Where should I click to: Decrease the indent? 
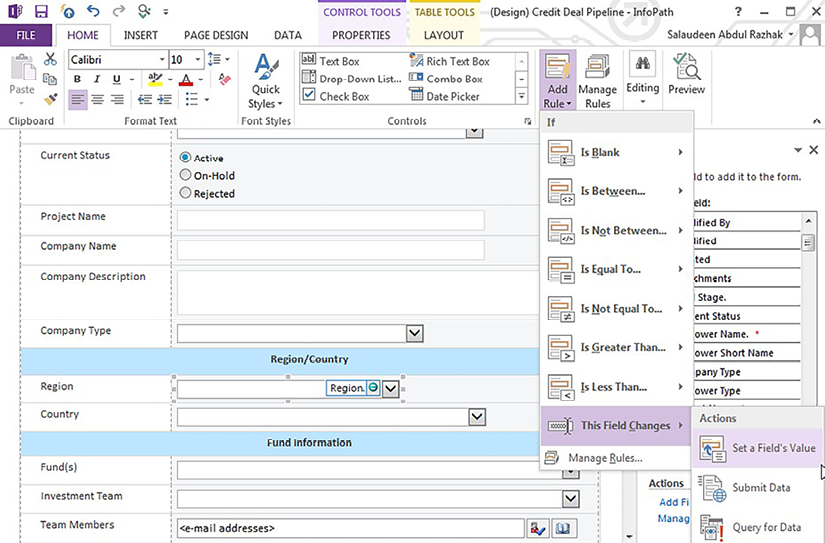pos(145,99)
